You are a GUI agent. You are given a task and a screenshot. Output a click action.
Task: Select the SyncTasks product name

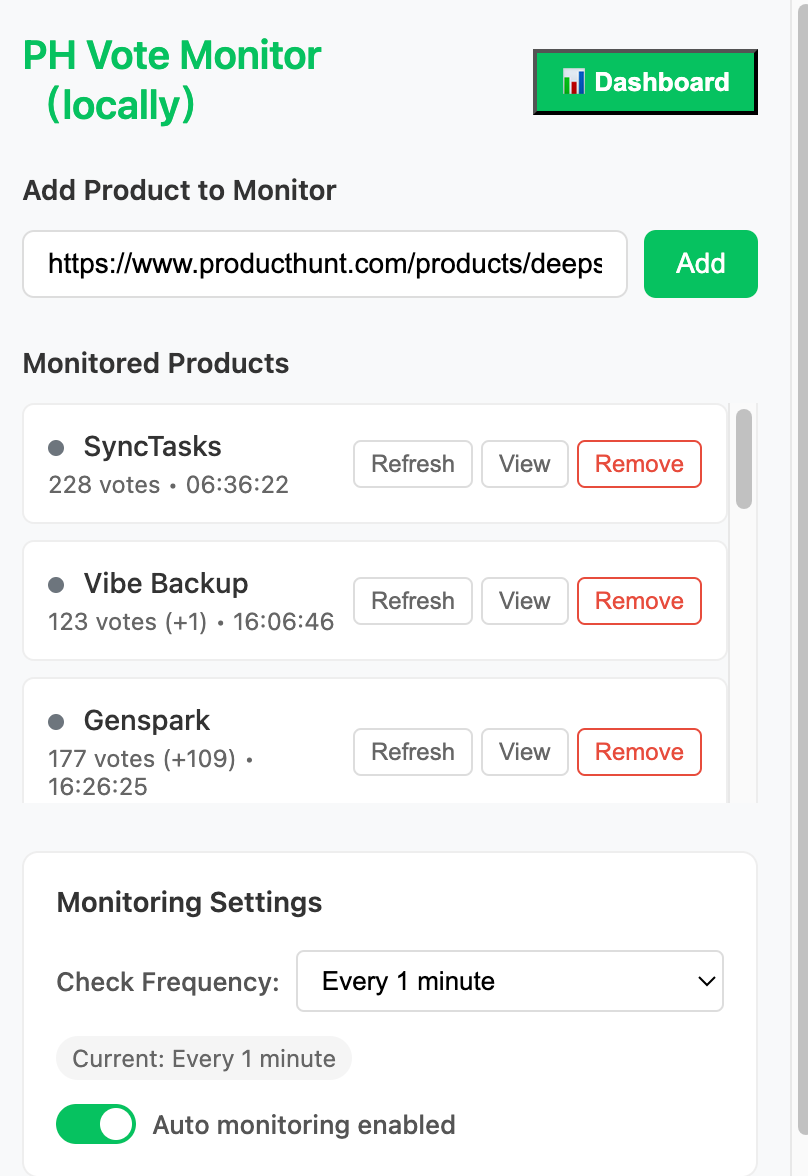pos(152,447)
